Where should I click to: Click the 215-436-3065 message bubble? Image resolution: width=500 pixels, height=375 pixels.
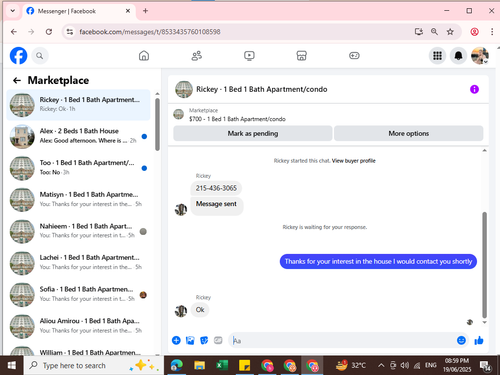(216, 188)
